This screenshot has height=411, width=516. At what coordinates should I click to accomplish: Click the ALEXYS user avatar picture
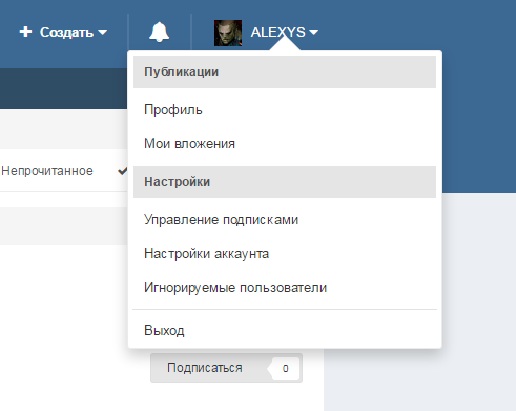pos(228,33)
